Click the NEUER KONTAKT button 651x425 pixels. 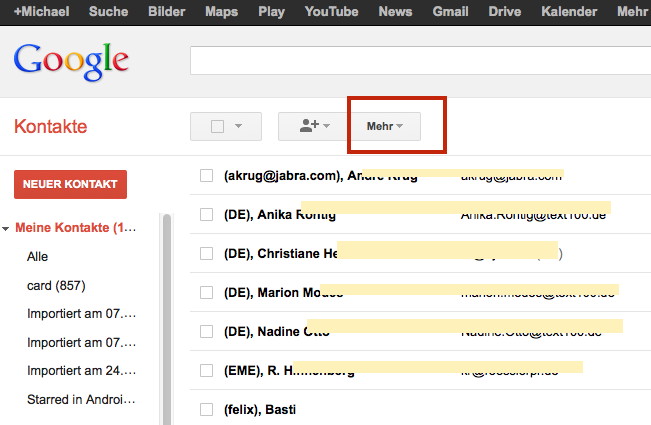point(70,184)
